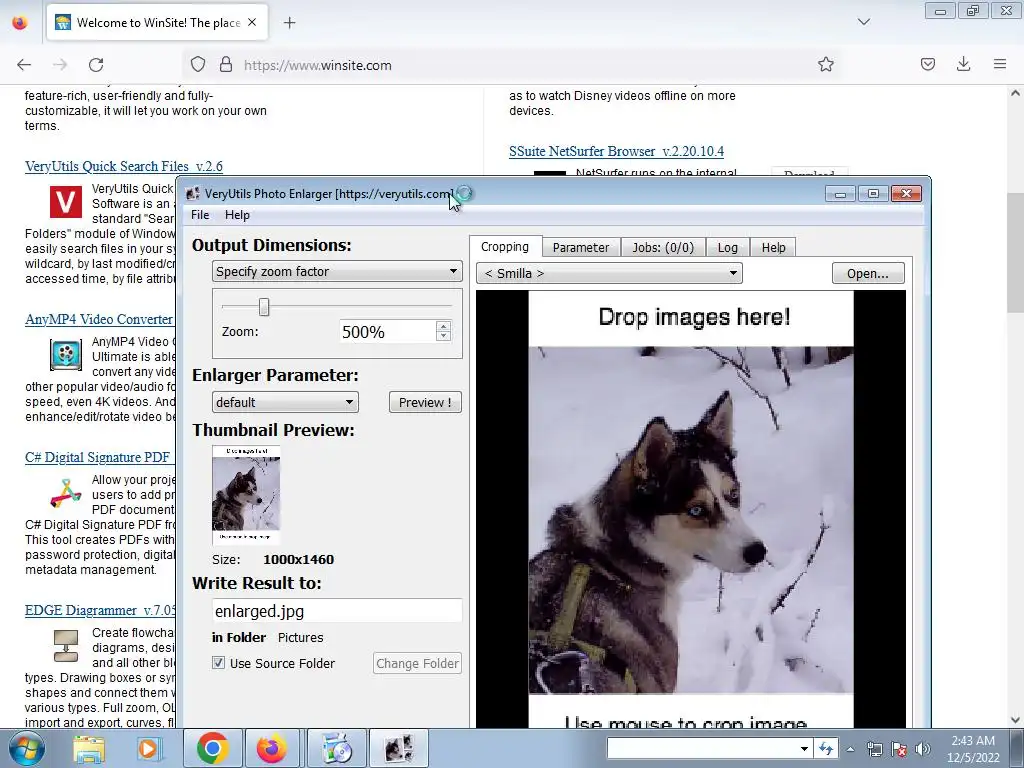
Task: Click the Firefox scrollbar down arrow
Action: [x=1015, y=720]
